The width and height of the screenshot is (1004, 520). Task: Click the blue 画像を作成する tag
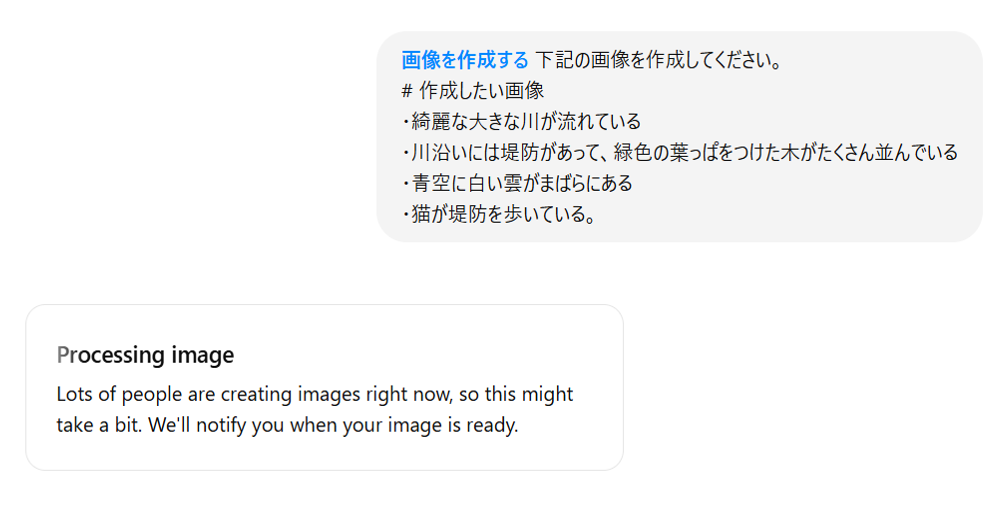tap(465, 60)
